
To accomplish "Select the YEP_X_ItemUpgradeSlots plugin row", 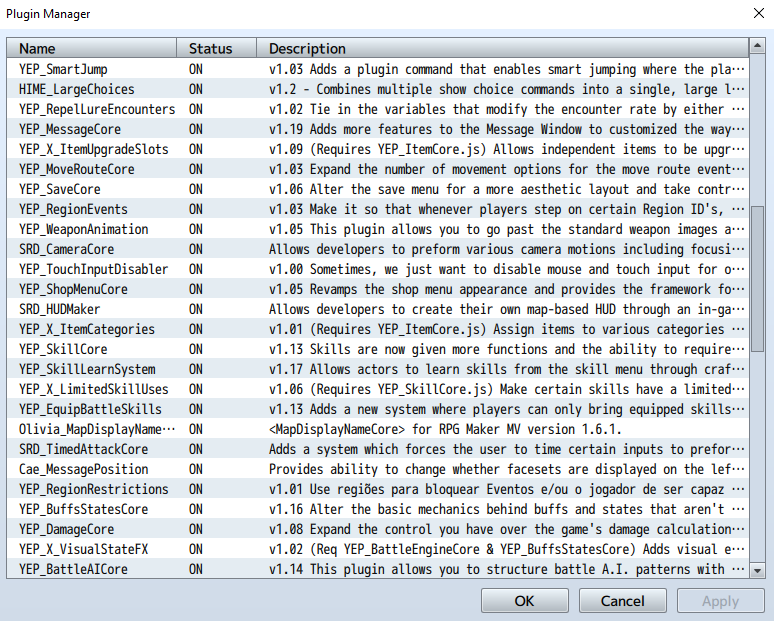I will (378, 149).
